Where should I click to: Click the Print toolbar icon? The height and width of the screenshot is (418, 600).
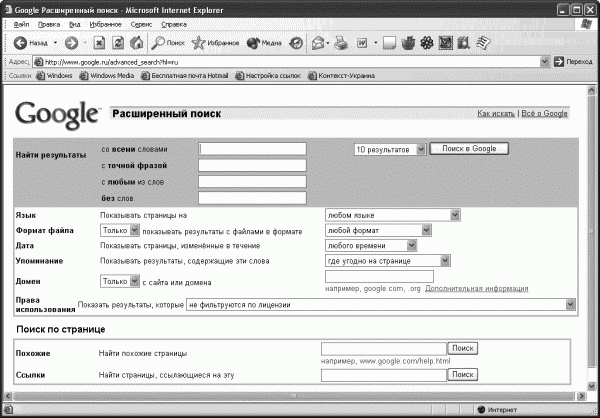pyautogui.click(x=341, y=43)
